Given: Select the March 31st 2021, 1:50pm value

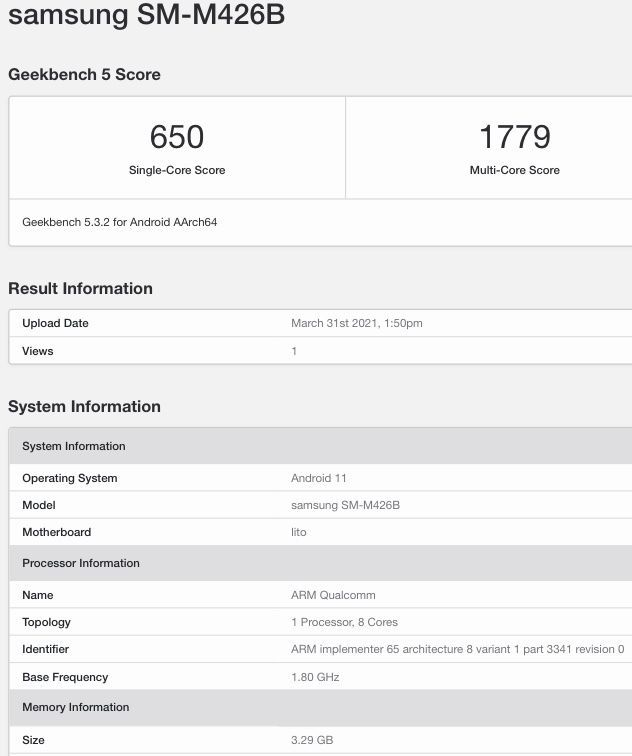Looking at the screenshot, I should (x=357, y=323).
